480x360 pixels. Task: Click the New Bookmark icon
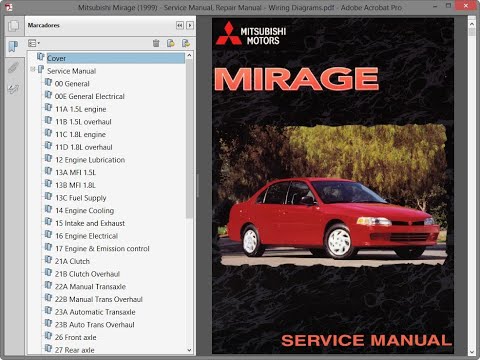click(171, 43)
